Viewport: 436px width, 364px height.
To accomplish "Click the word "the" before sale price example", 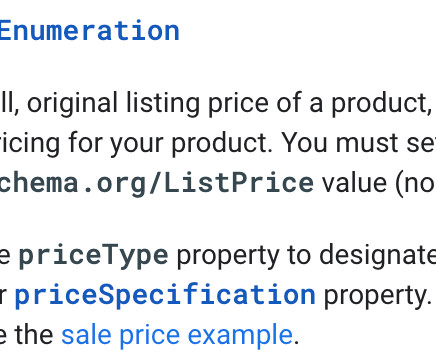I will click(34, 335).
